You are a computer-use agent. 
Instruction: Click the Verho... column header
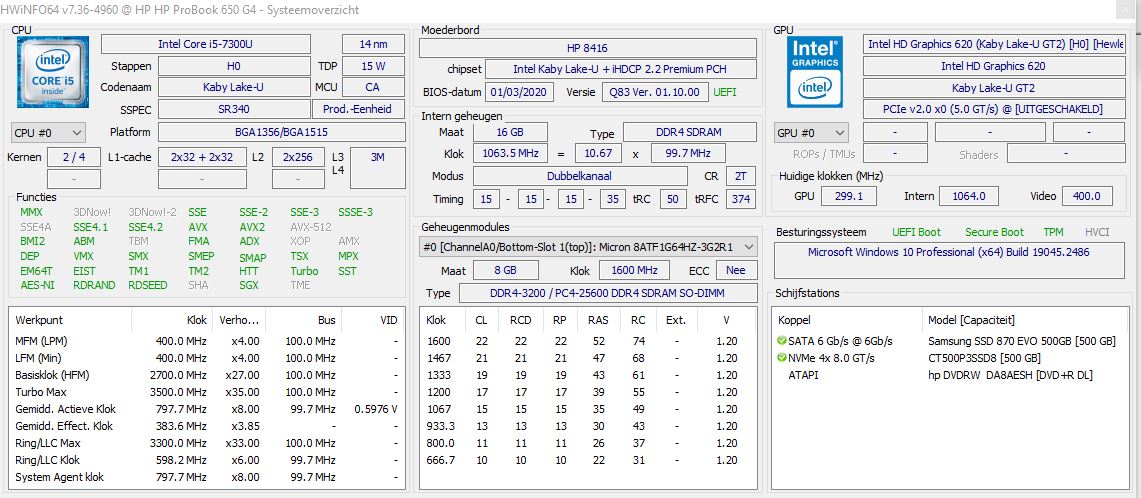(x=238, y=320)
